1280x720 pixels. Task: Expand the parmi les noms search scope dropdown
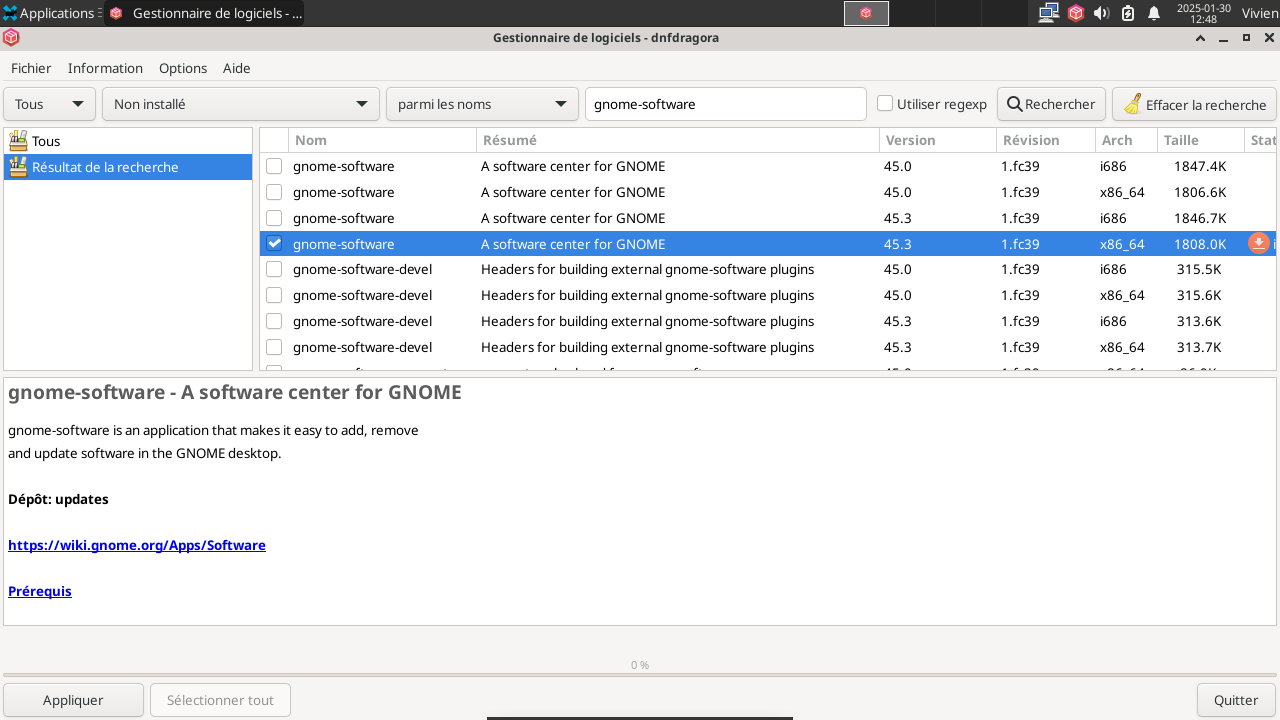pyautogui.click(x=482, y=104)
